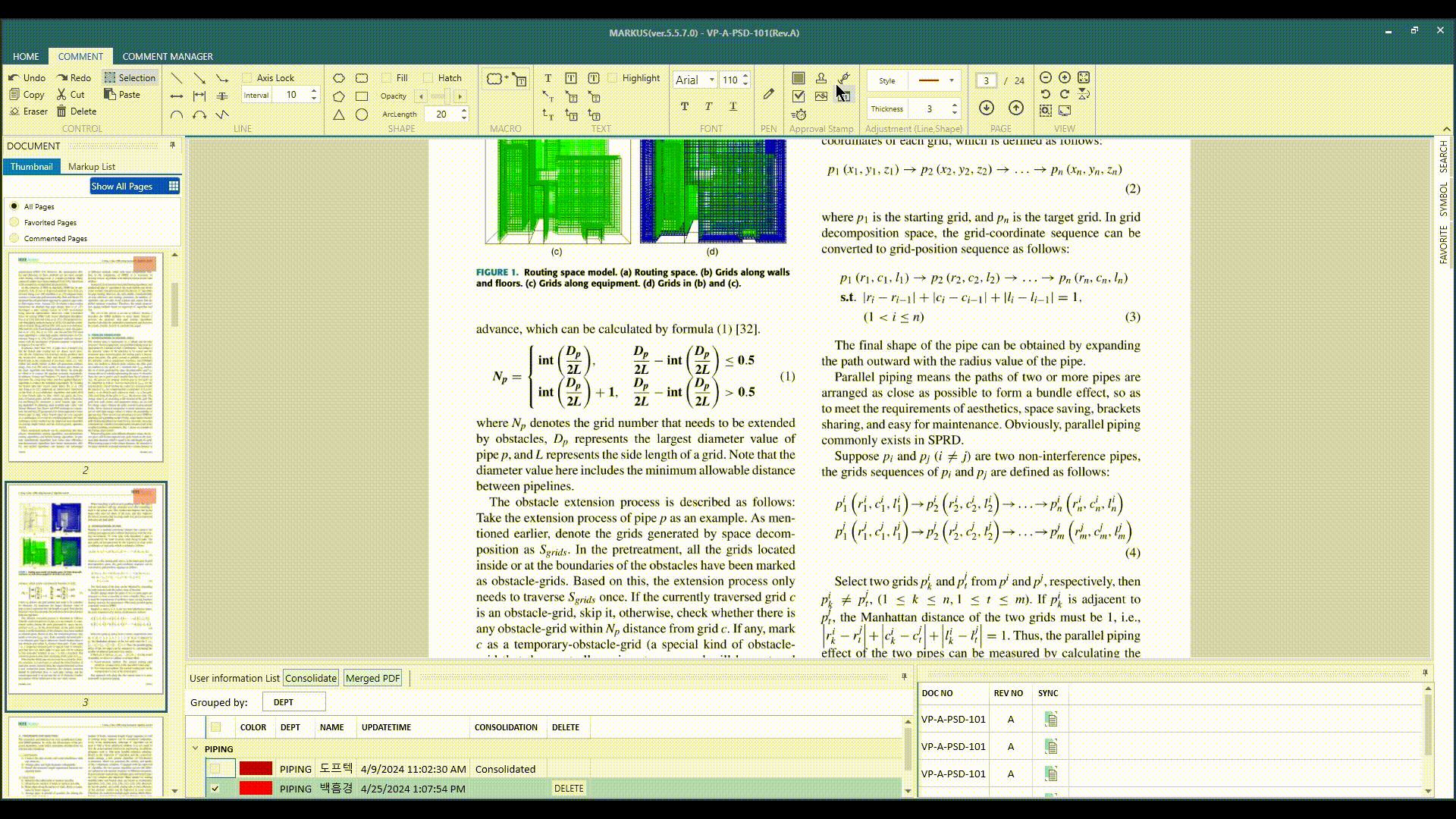Select the Favorited Pages radio button
The width and height of the screenshot is (1456, 819).
[14, 221]
